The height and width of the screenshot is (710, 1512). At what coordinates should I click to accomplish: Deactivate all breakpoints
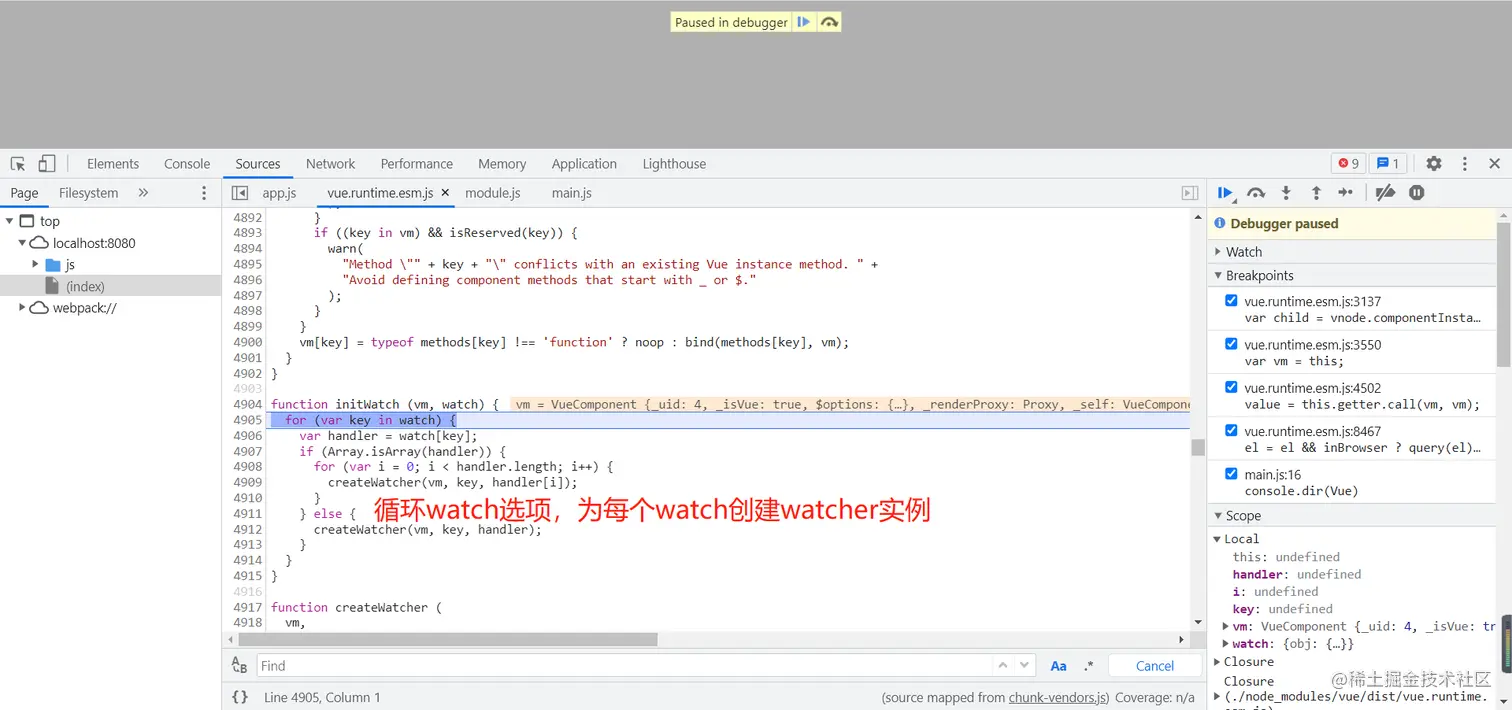point(1385,193)
